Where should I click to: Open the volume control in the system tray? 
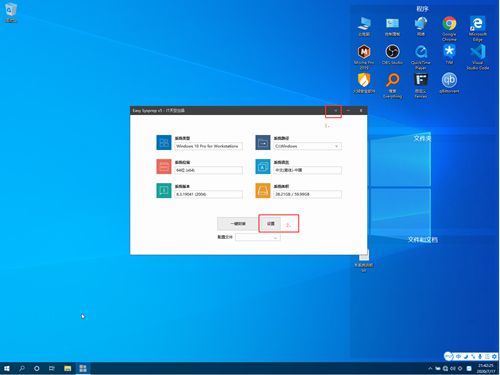(x=453, y=368)
